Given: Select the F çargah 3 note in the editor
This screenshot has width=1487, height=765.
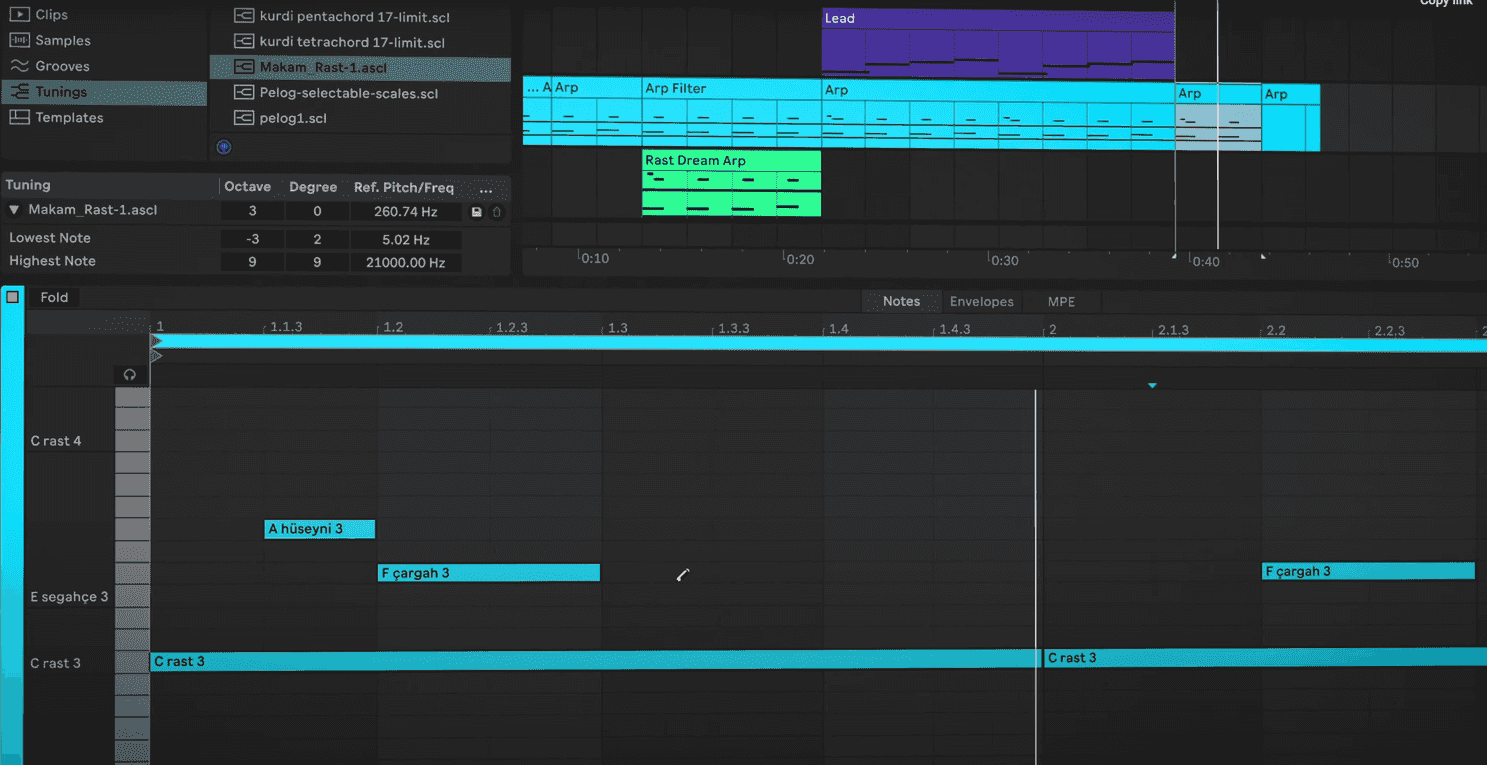Looking at the screenshot, I should (x=488, y=572).
